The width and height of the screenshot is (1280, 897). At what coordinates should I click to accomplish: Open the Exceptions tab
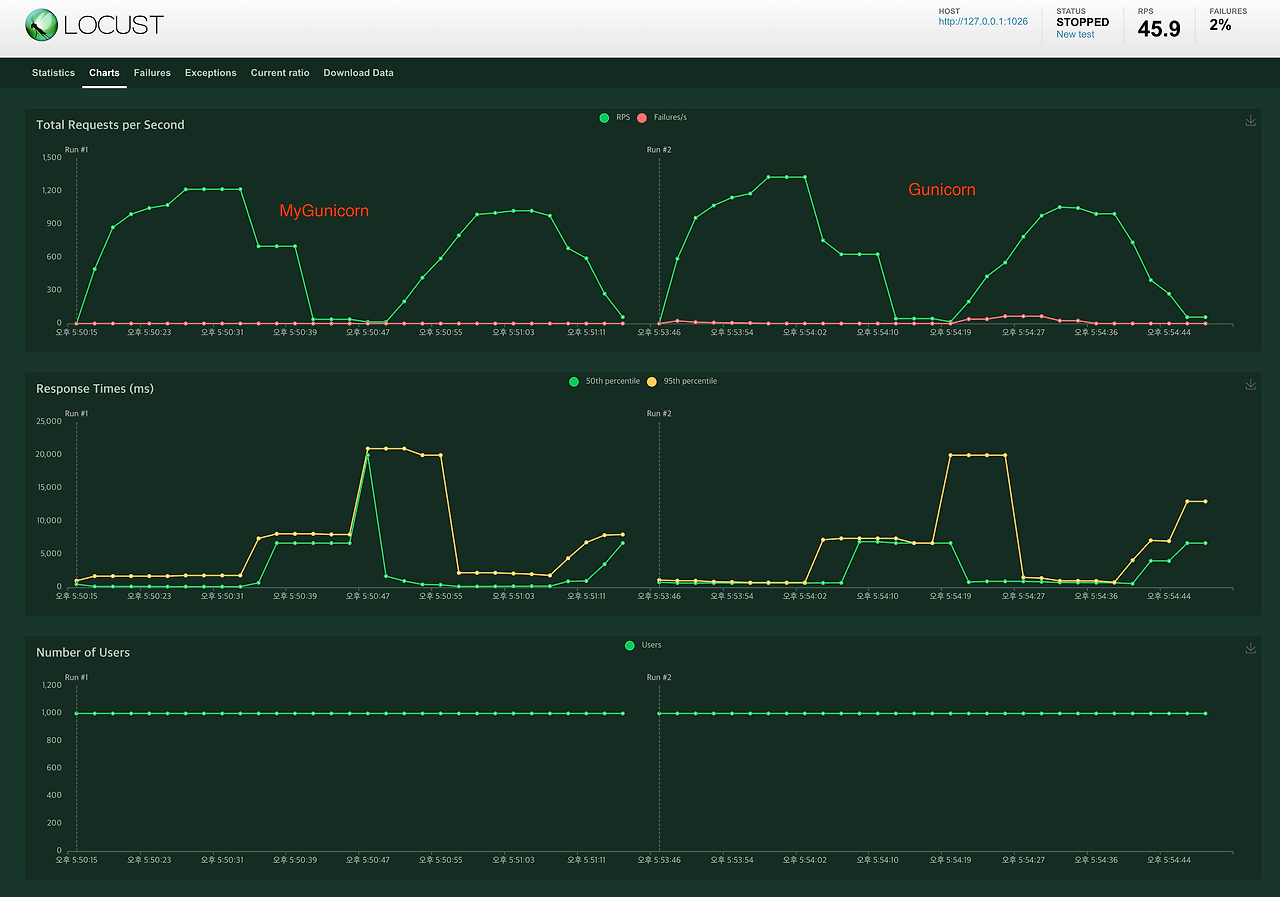[x=211, y=73]
